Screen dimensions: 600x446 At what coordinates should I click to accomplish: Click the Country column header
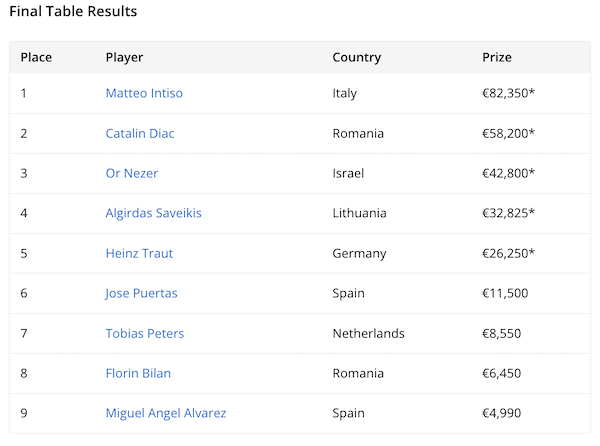click(x=357, y=57)
